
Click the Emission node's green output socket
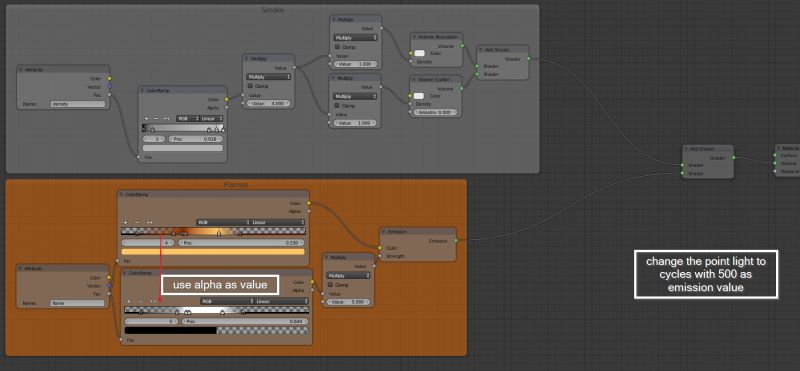[456, 240]
